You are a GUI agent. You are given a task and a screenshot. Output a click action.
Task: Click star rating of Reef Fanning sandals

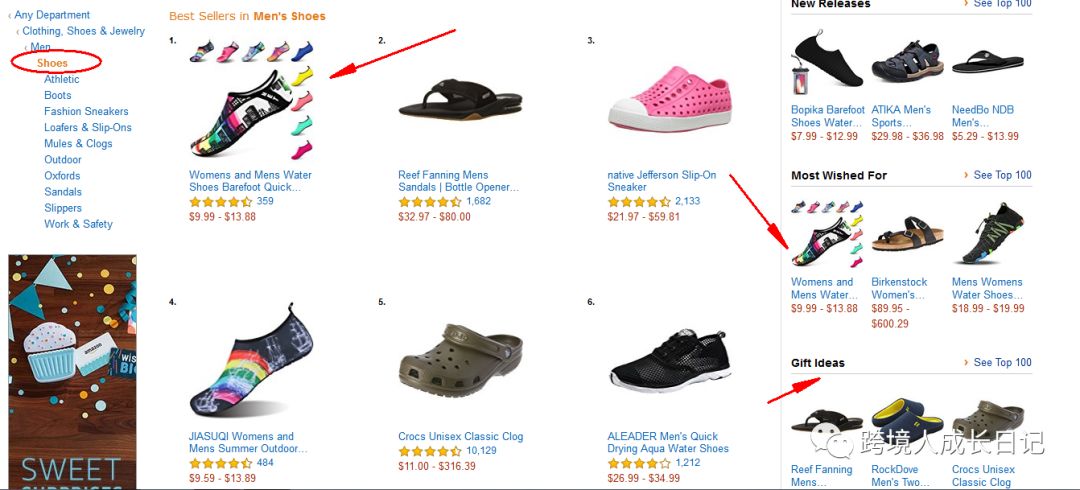point(430,202)
